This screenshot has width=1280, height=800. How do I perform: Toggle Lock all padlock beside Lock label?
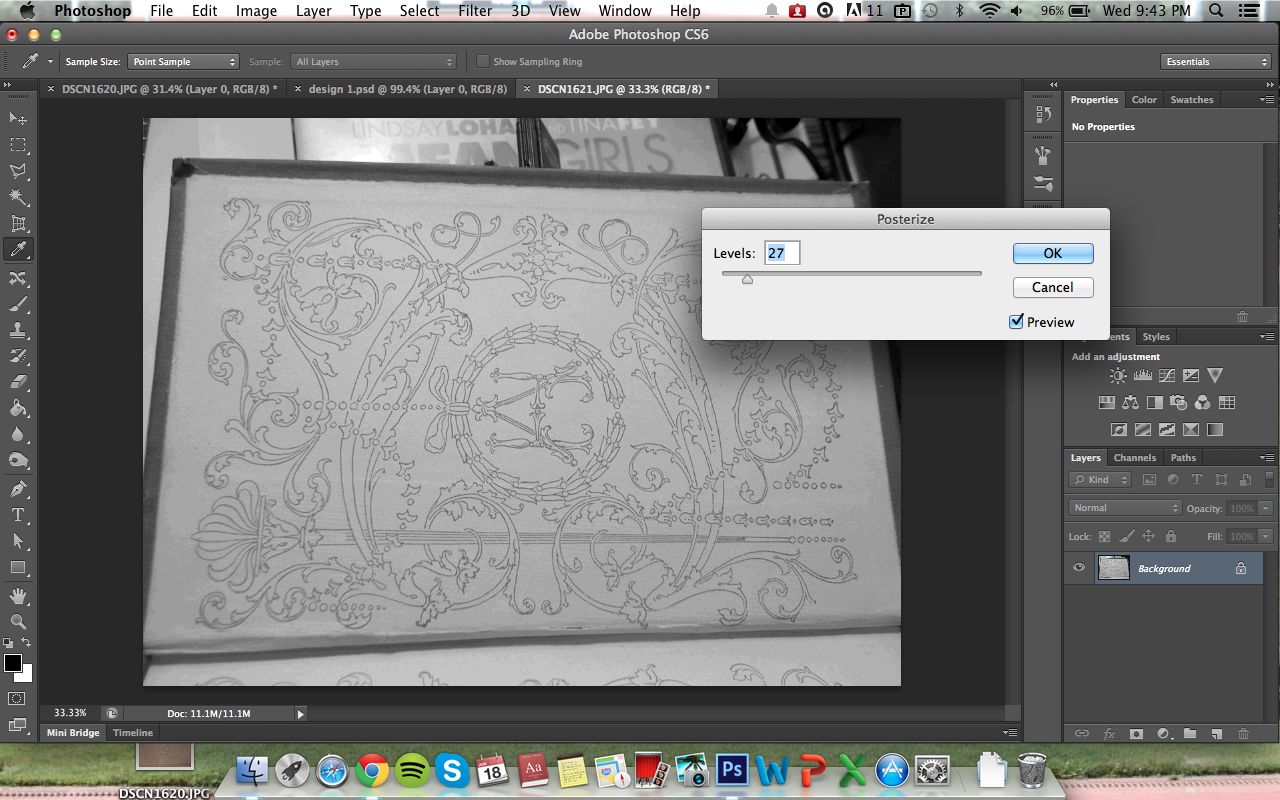click(1170, 537)
